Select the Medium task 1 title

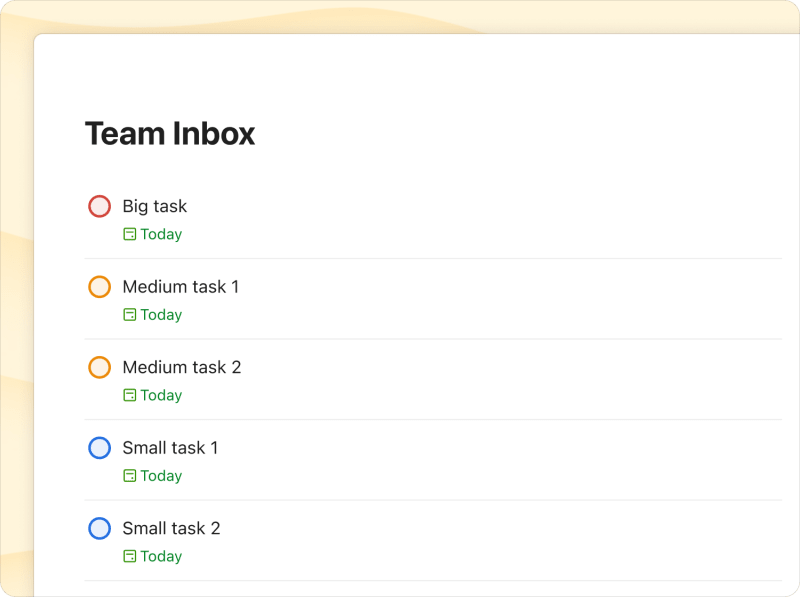(x=181, y=287)
